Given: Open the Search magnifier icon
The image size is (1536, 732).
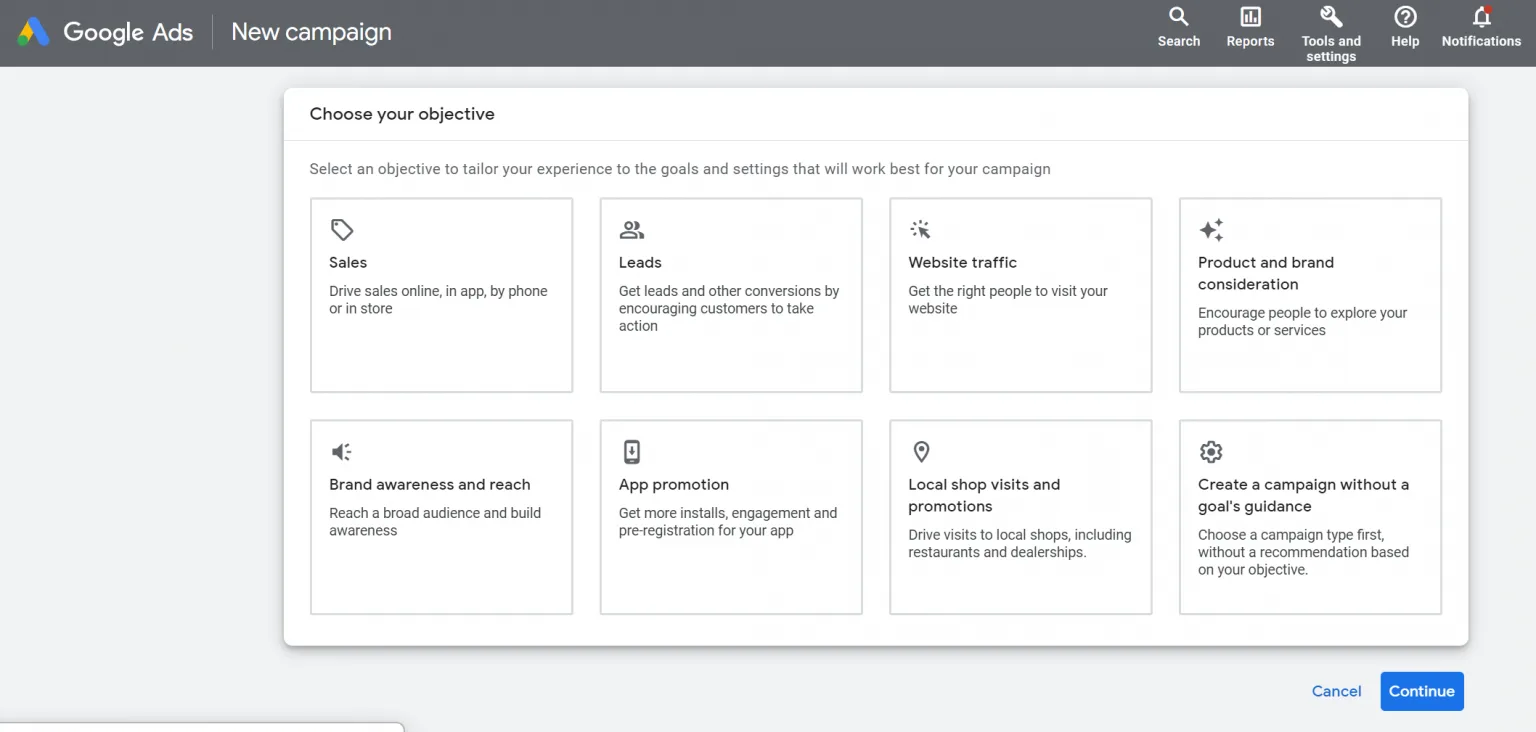Looking at the screenshot, I should (x=1179, y=17).
